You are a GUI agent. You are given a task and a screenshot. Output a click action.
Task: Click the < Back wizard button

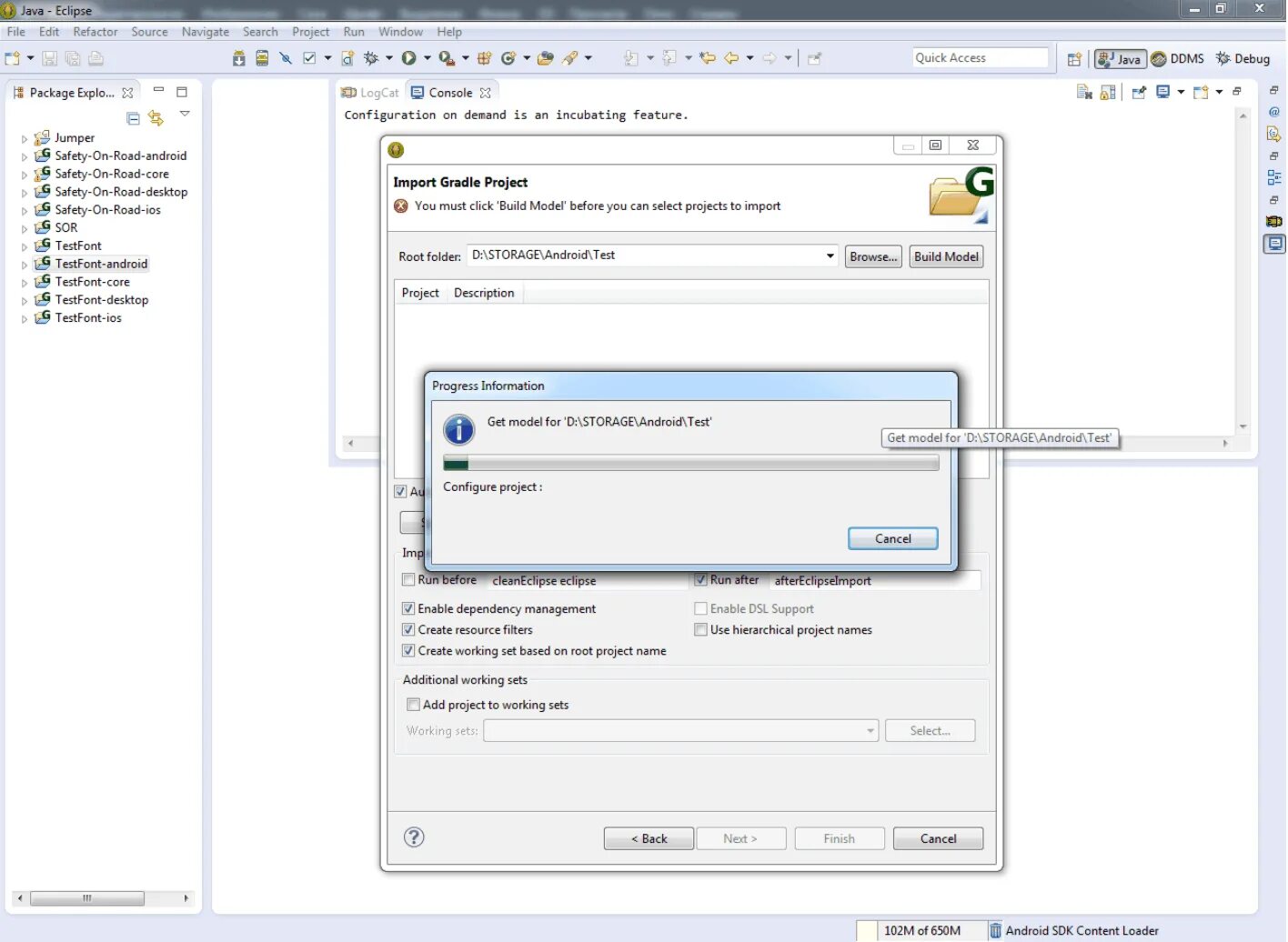point(649,838)
